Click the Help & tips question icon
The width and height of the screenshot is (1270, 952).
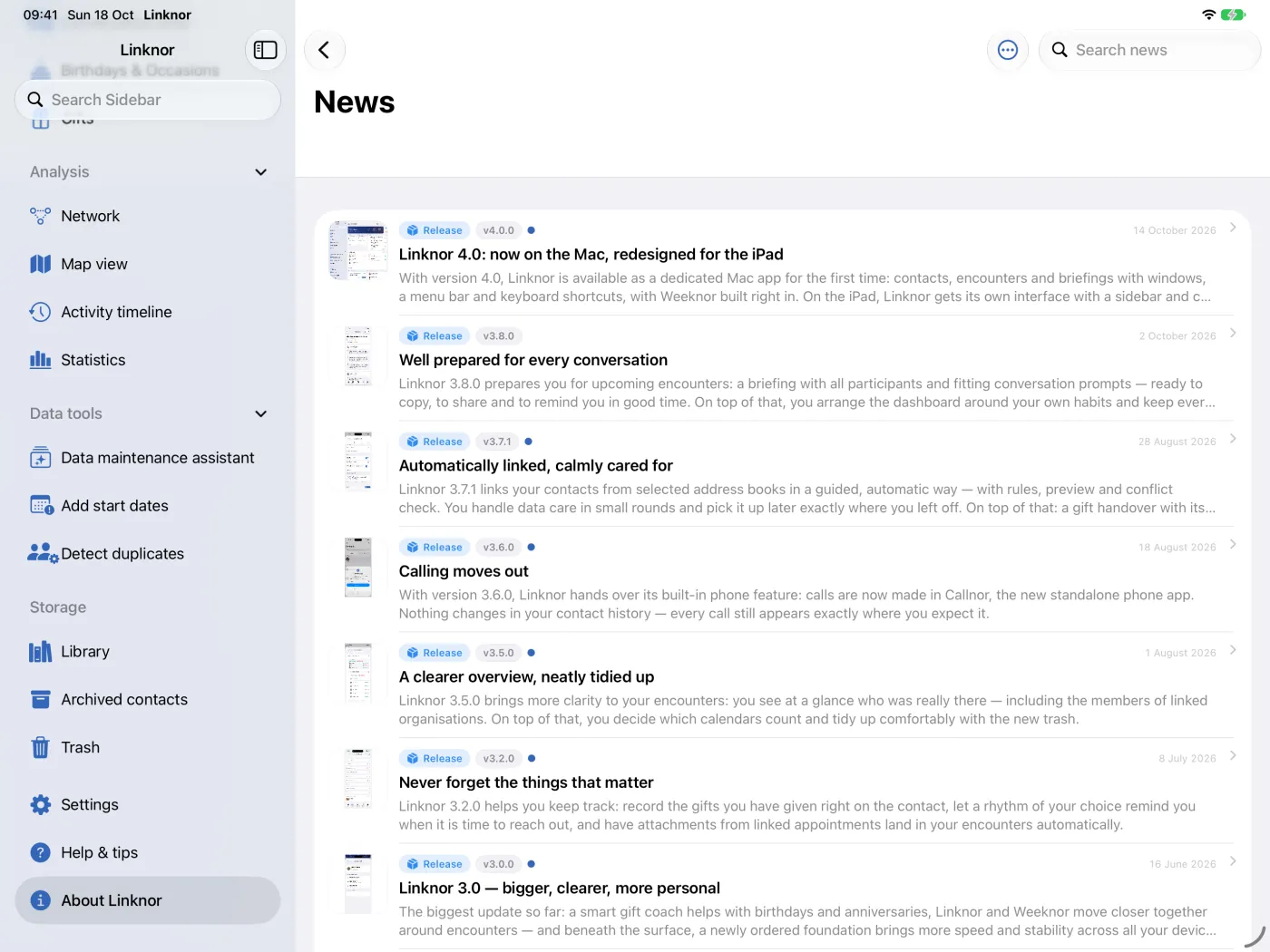coord(41,853)
